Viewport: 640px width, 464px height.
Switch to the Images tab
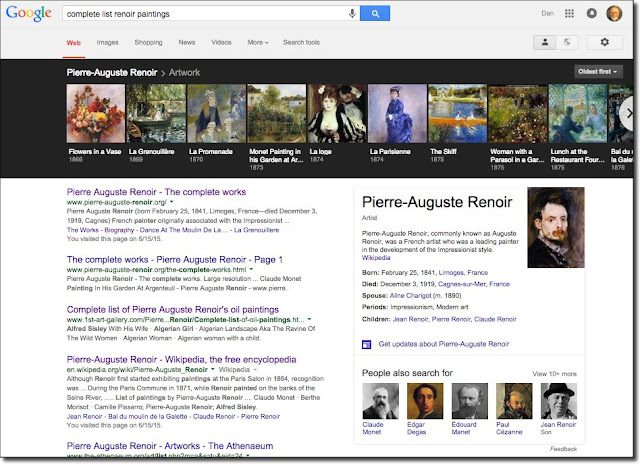(107, 42)
